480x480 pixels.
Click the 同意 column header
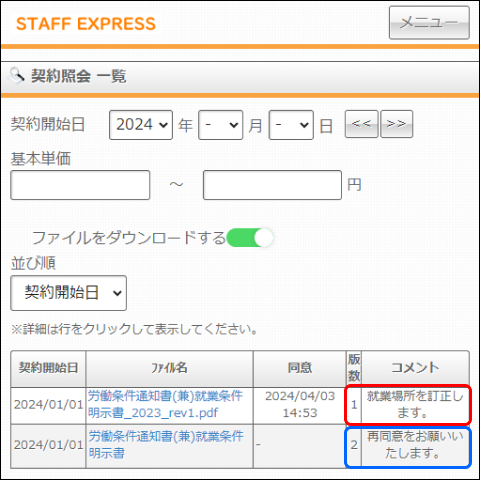(300, 368)
